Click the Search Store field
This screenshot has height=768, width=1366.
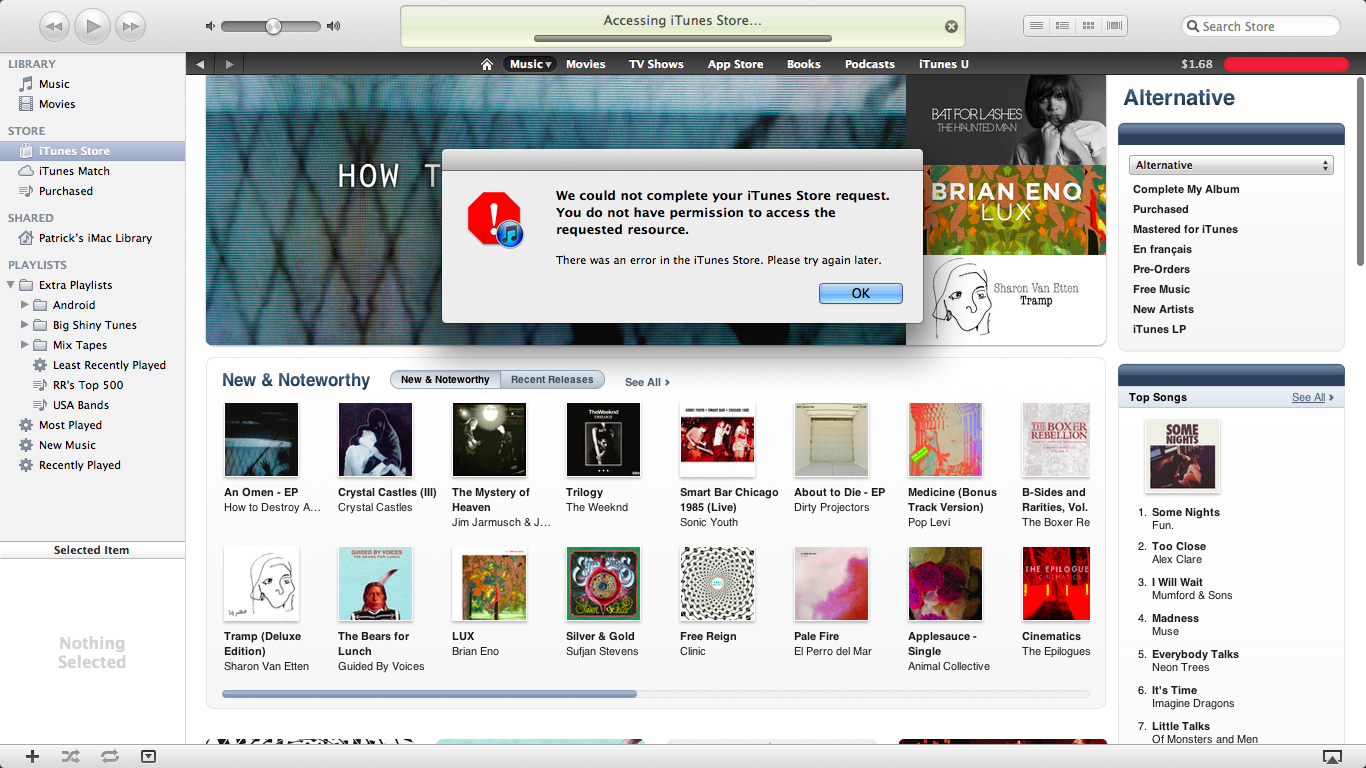point(1261,26)
